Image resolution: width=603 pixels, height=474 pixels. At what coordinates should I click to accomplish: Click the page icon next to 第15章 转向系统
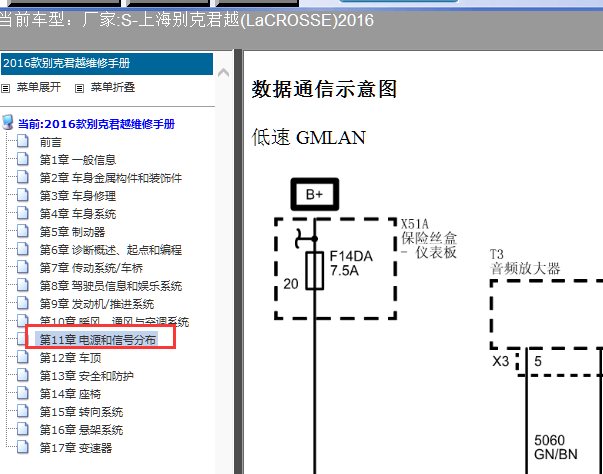point(23,411)
